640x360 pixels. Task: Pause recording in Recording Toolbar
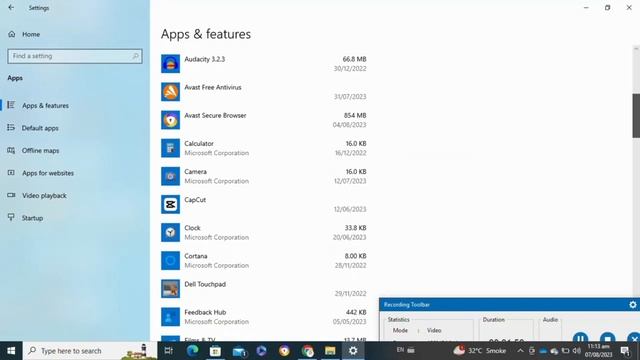[580, 338]
